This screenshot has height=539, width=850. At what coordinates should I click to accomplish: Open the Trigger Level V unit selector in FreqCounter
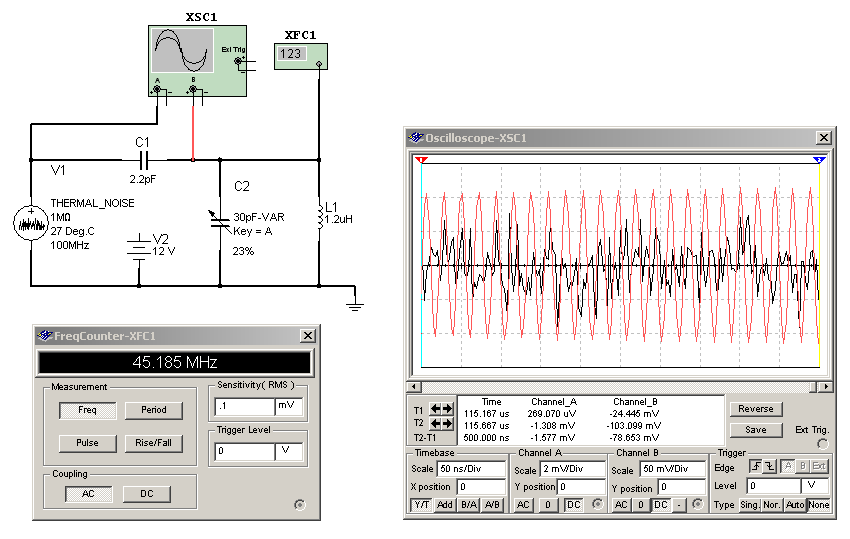[x=288, y=452]
